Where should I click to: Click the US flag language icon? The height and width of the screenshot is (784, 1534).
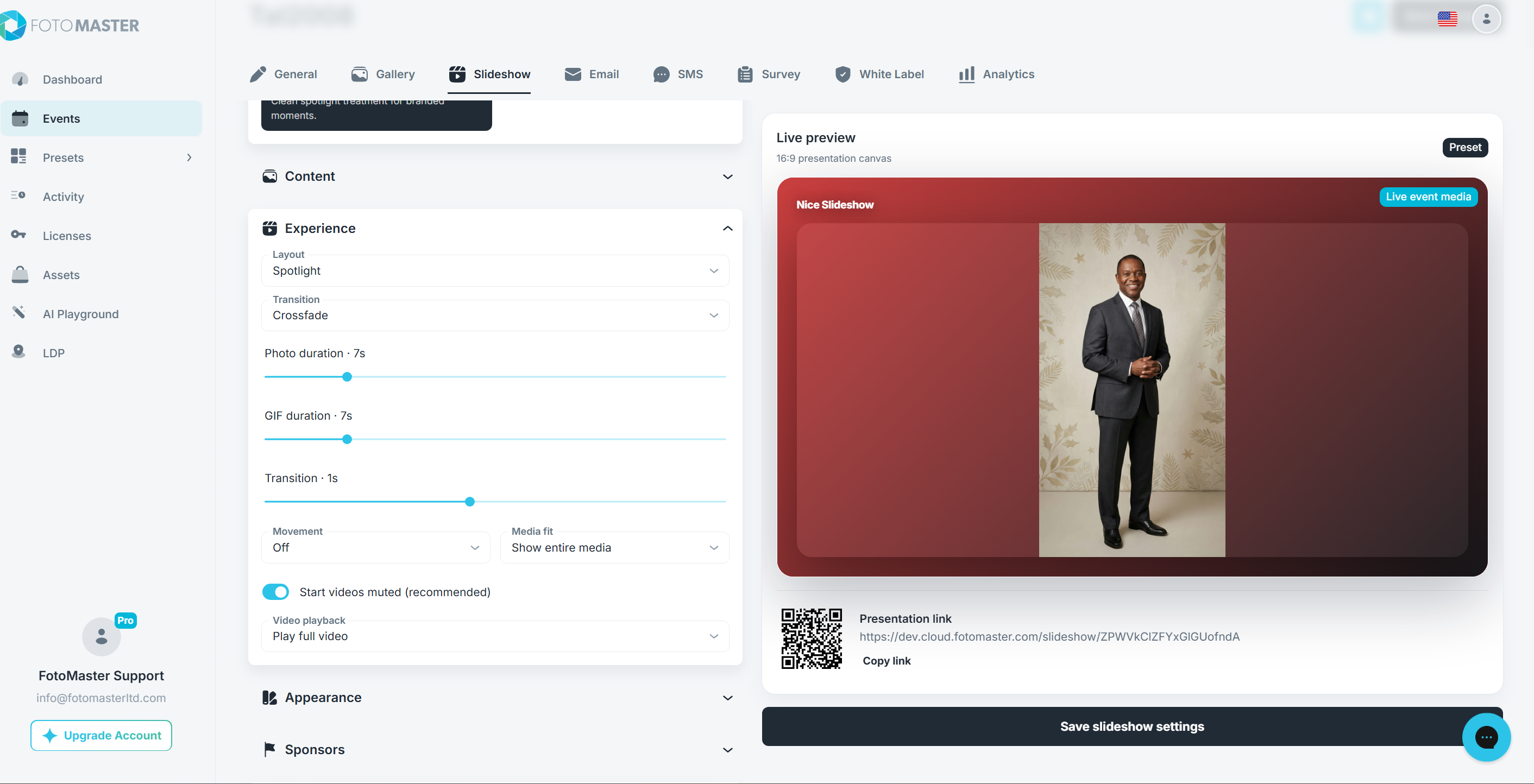click(1447, 19)
